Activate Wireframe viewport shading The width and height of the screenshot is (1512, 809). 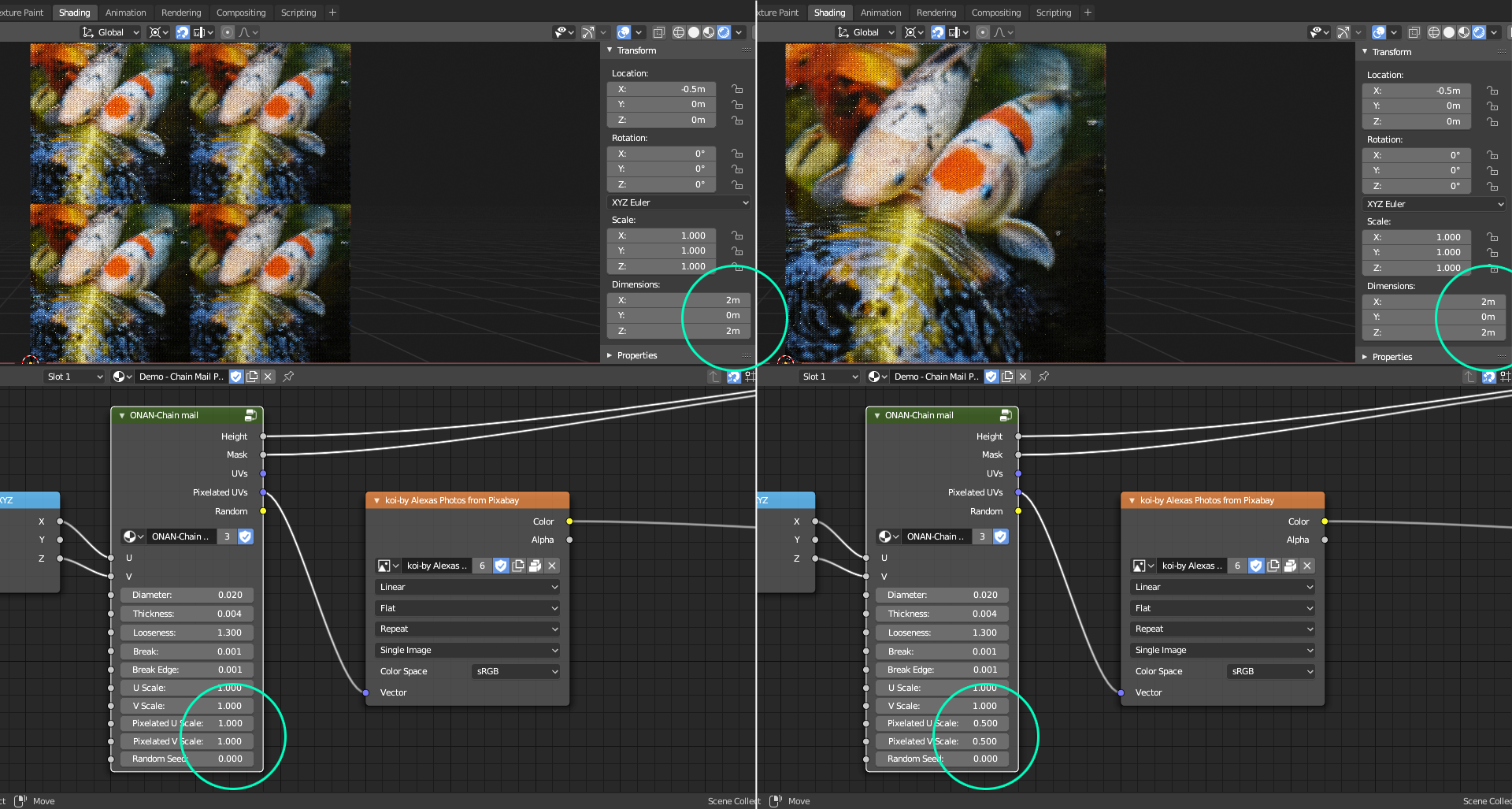[x=677, y=32]
